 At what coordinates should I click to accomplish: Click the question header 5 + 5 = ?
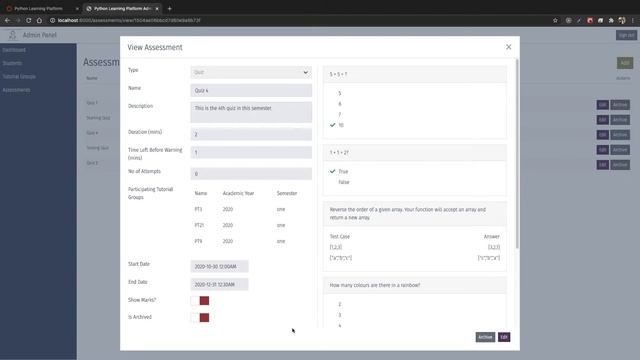[415, 74]
